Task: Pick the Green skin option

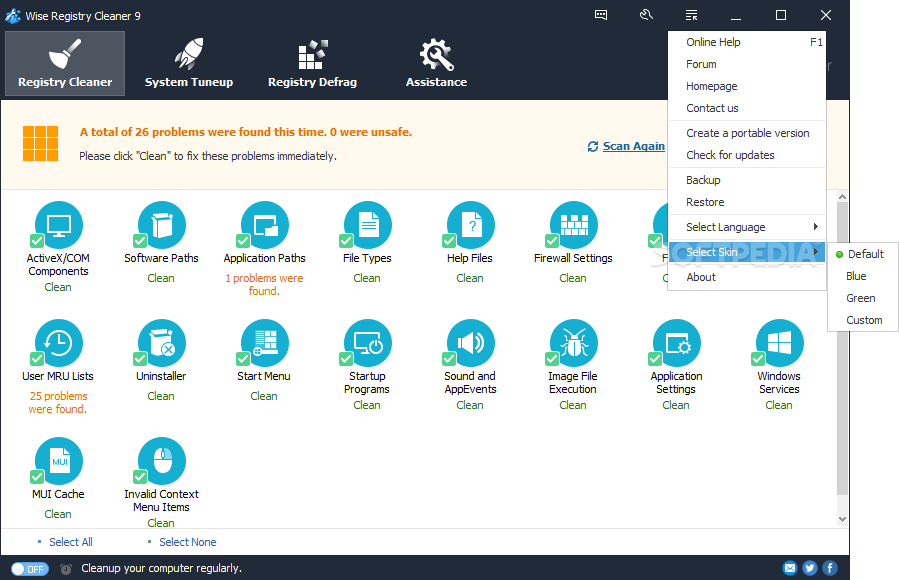Action: (x=862, y=298)
